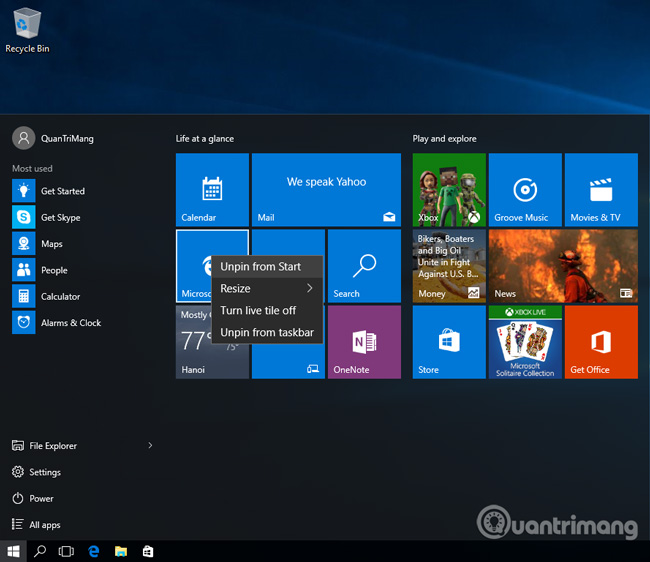The width and height of the screenshot is (650, 562).
Task: Open the Xbox tile
Action: point(449,190)
